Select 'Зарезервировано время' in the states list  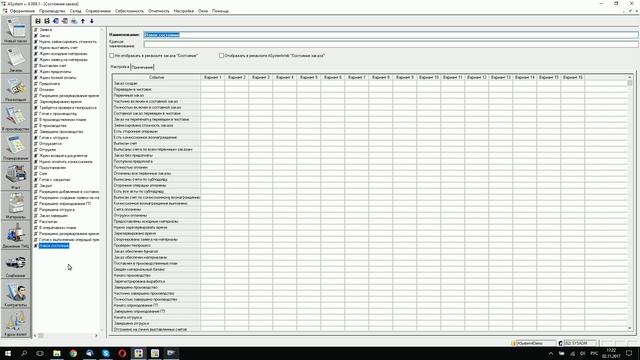(x=60, y=102)
